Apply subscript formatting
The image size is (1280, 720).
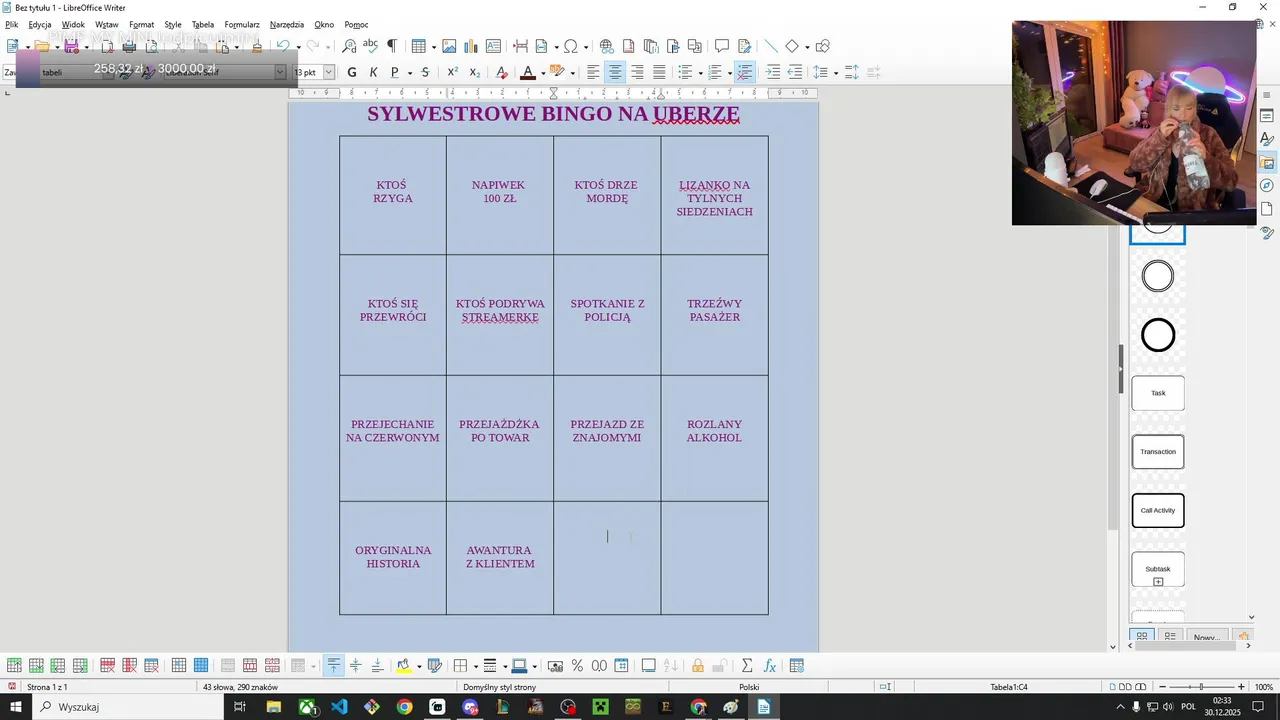(x=474, y=72)
